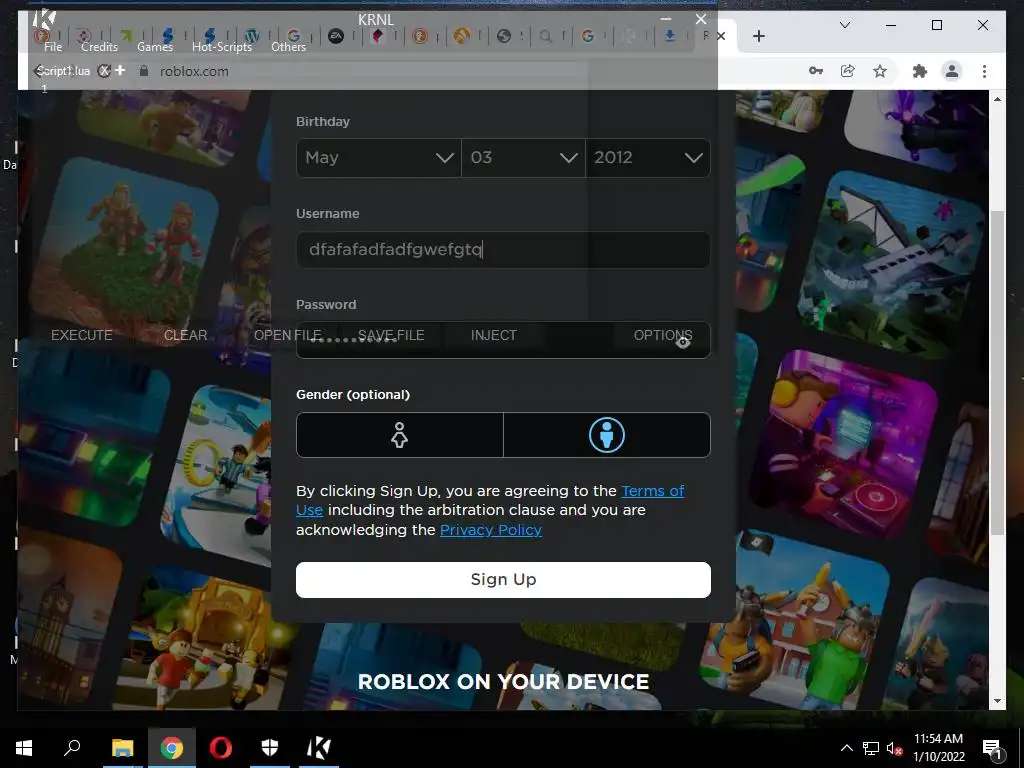Click the page scrollbar down arrow
The width and height of the screenshot is (1024, 768).
997,701
